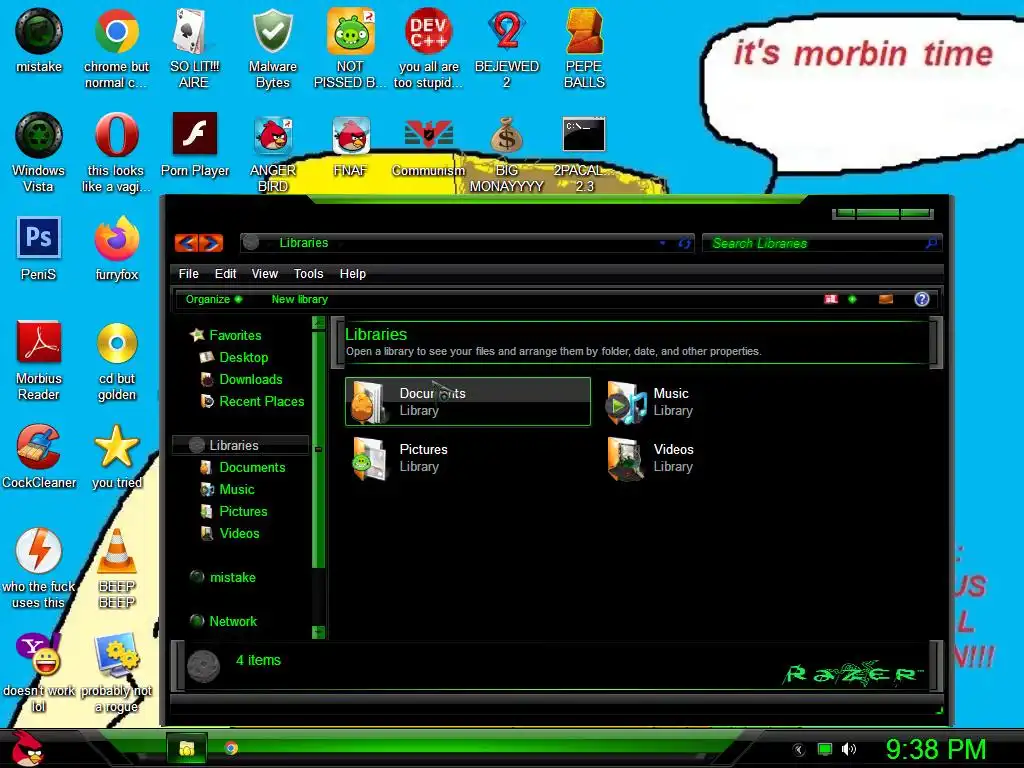Open the 'who the fuck uses this' icon
1024x768 pixels.
click(39, 568)
